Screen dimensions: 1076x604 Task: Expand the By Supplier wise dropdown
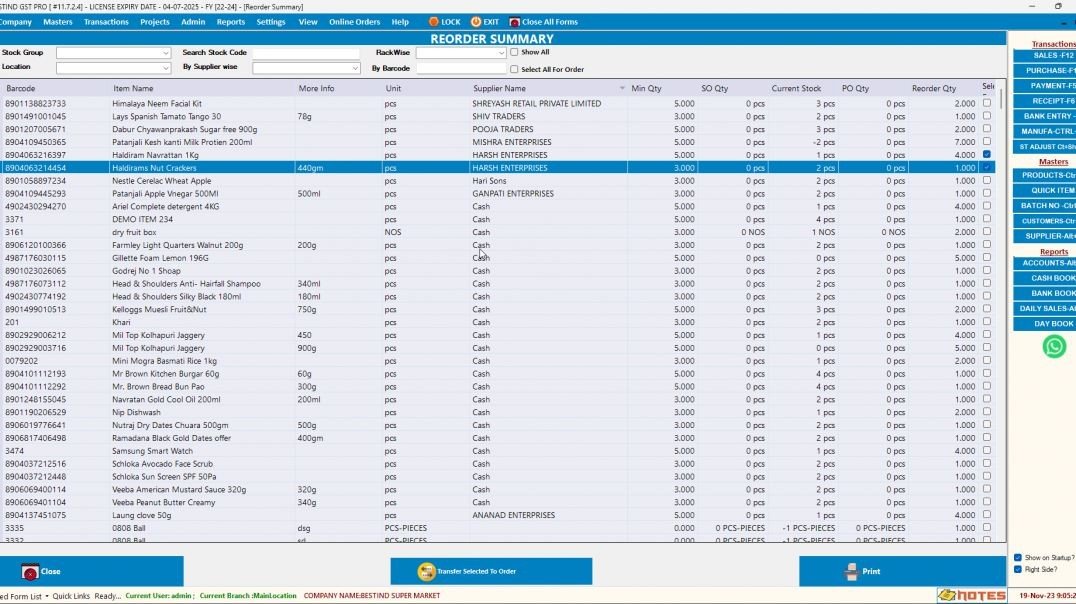point(357,68)
